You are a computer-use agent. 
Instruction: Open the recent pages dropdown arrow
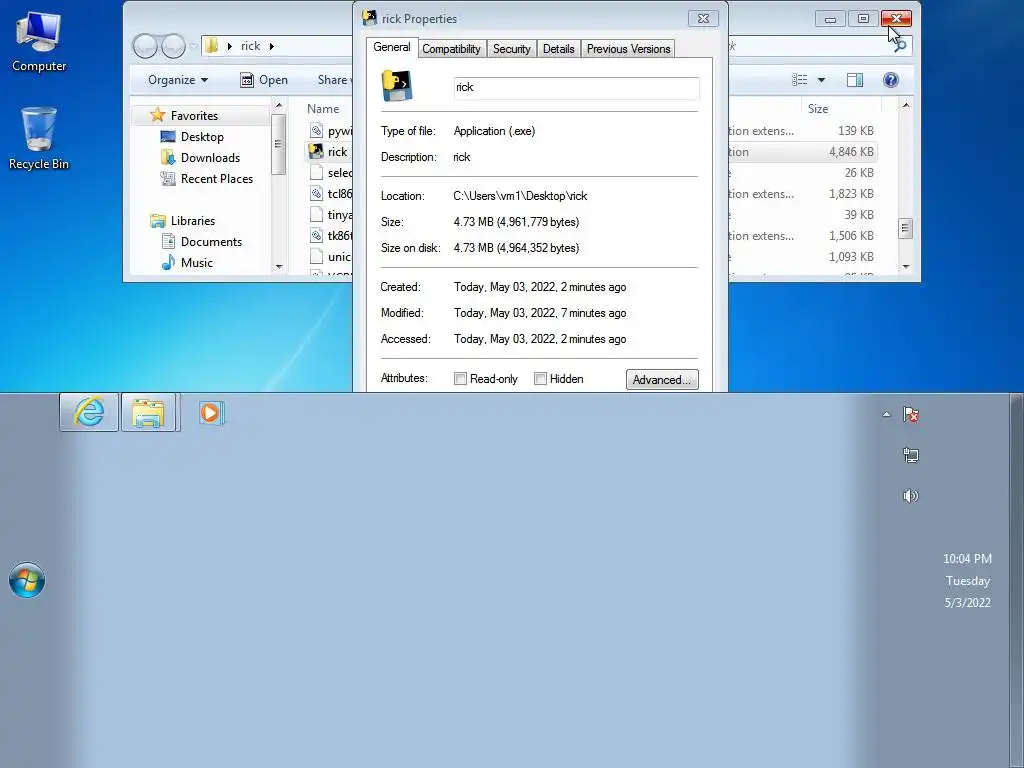pyautogui.click(x=194, y=46)
